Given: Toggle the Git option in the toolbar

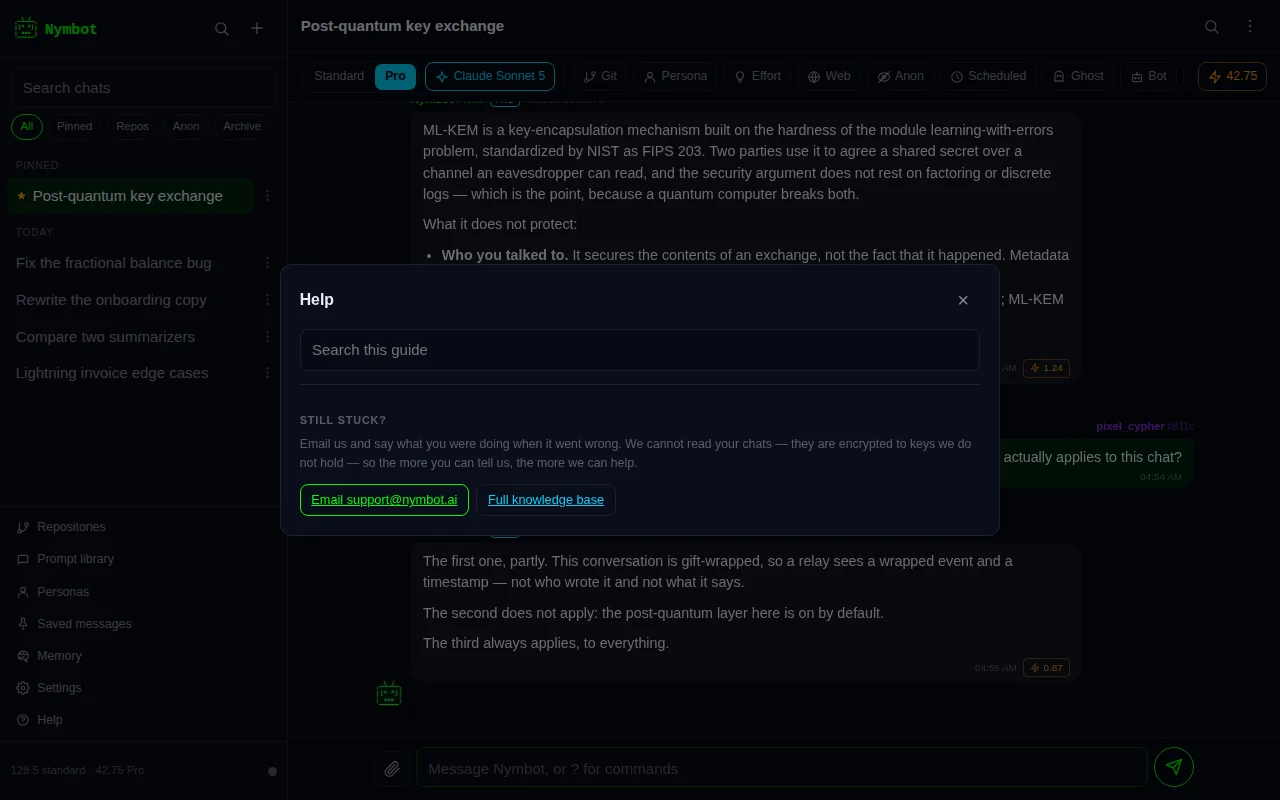Looking at the screenshot, I should [x=600, y=76].
